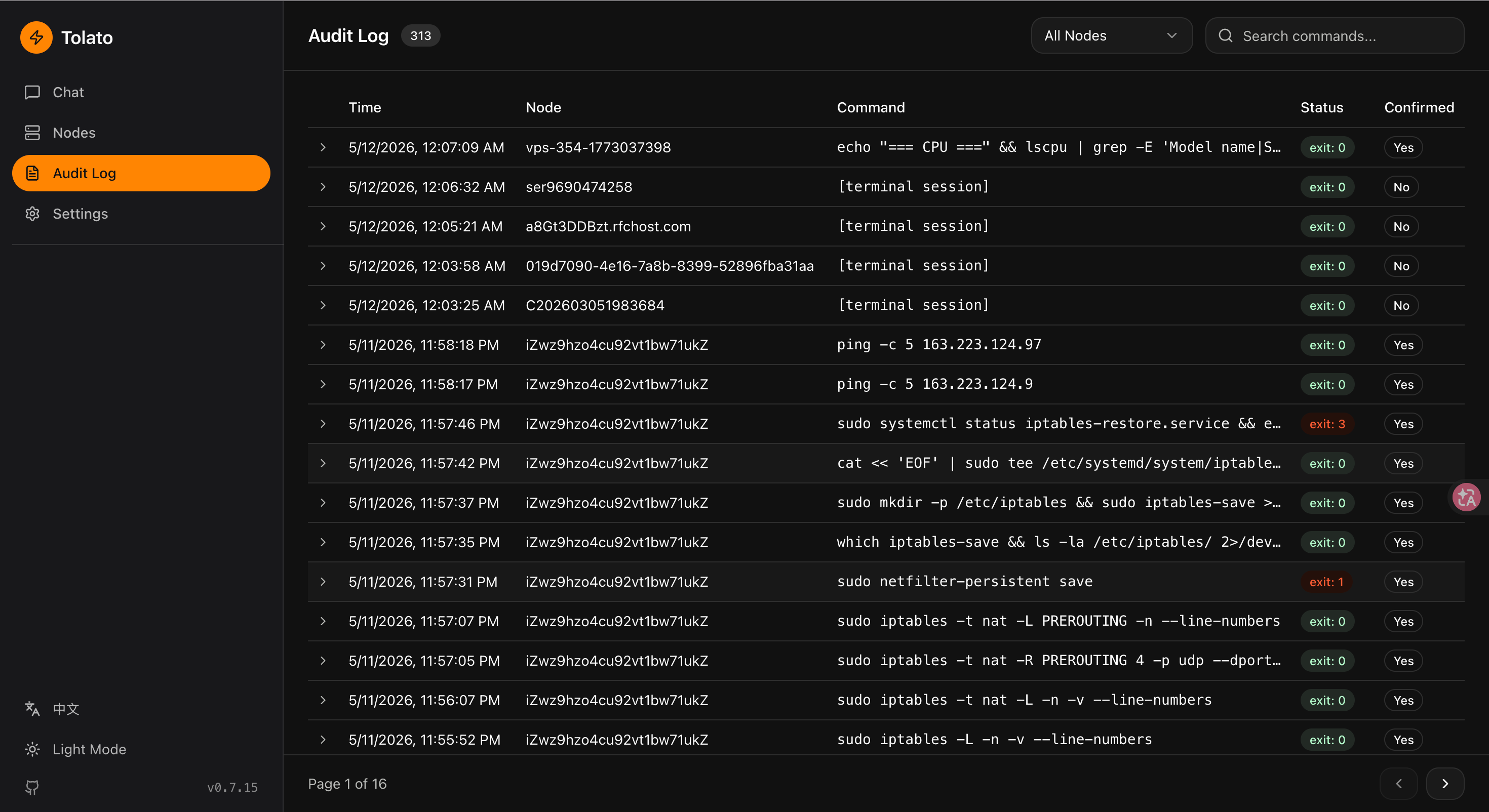1489x812 pixels.
Task: Click the search magnifier icon
Action: [1226, 36]
